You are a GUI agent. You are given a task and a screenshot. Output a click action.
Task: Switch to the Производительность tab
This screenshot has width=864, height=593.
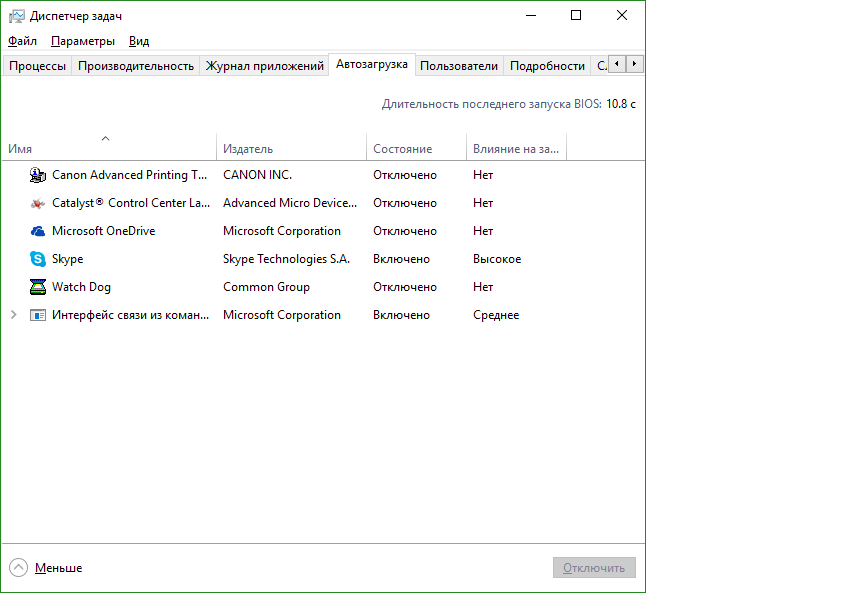point(136,66)
